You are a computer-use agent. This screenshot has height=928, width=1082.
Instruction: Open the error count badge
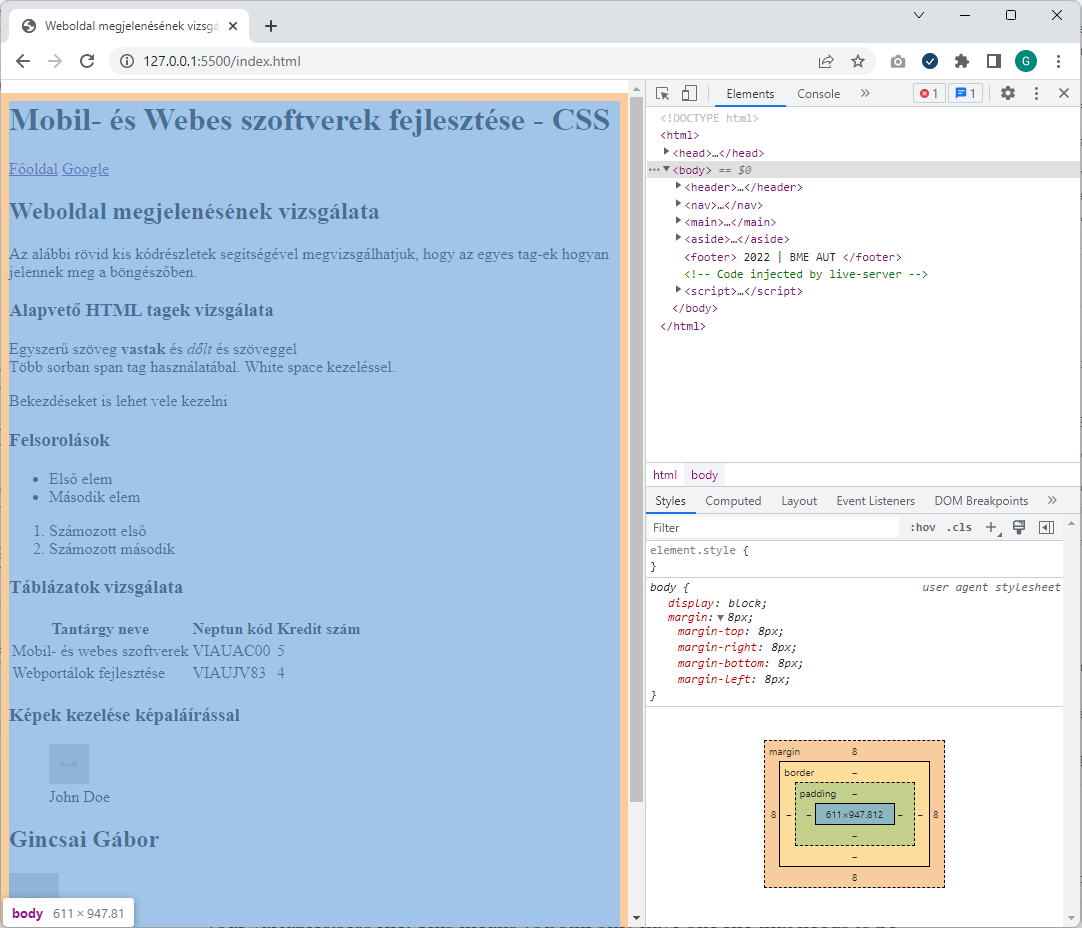click(x=929, y=94)
